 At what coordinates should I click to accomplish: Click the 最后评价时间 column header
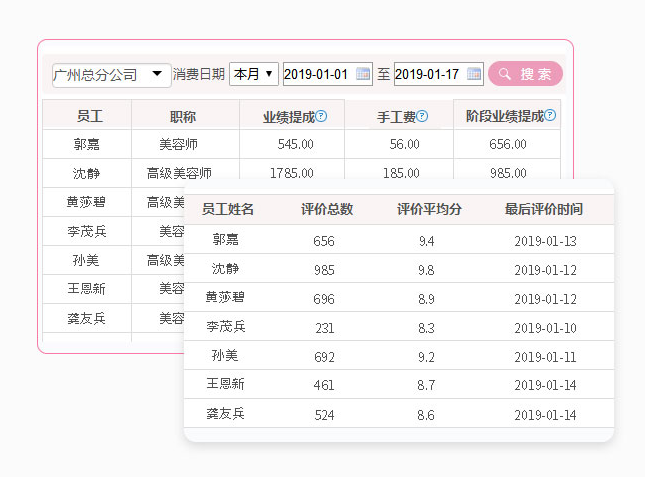(x=544, y=210)
